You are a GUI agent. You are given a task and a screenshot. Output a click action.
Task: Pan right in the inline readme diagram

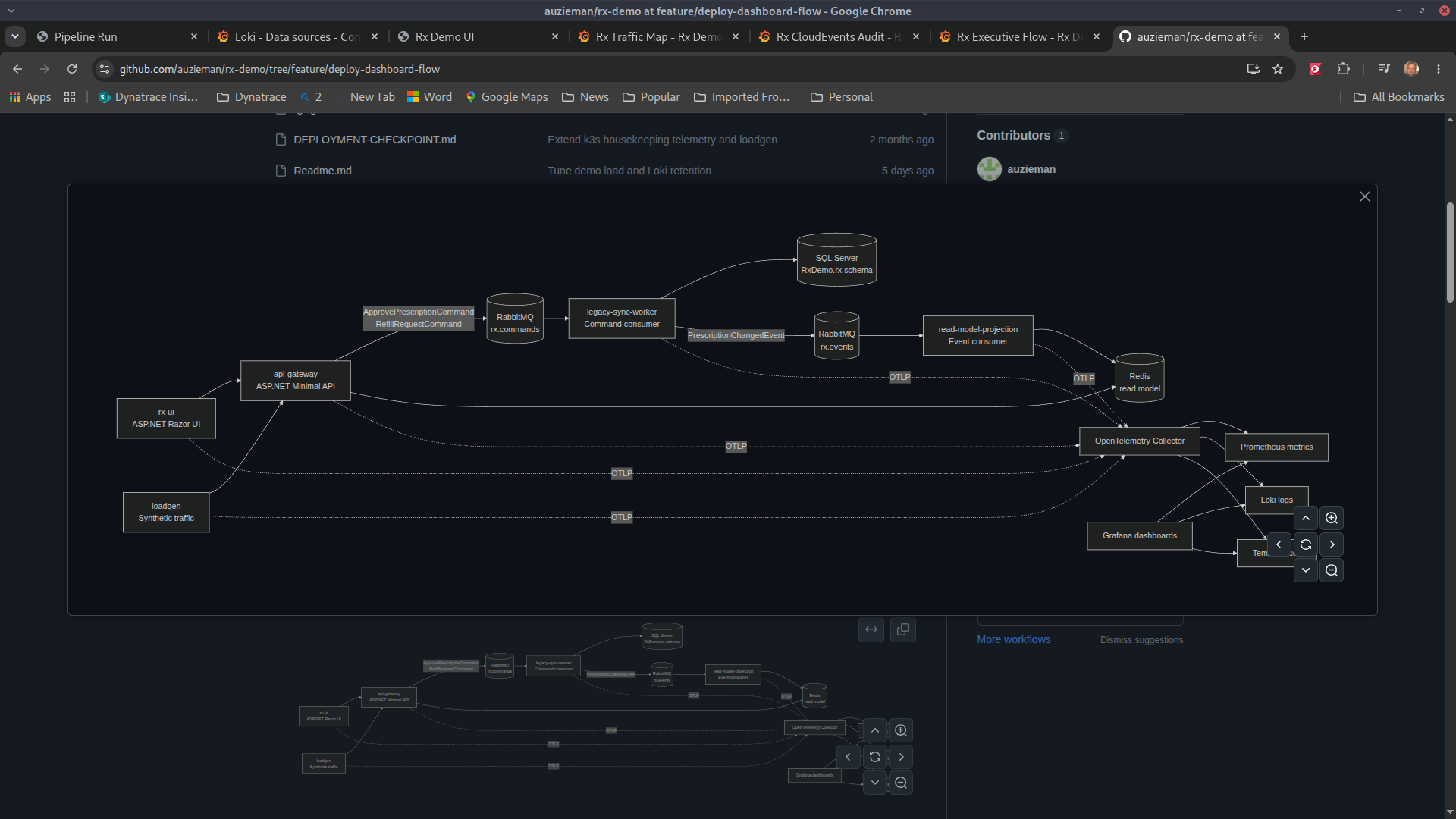(x=901, y=757)
